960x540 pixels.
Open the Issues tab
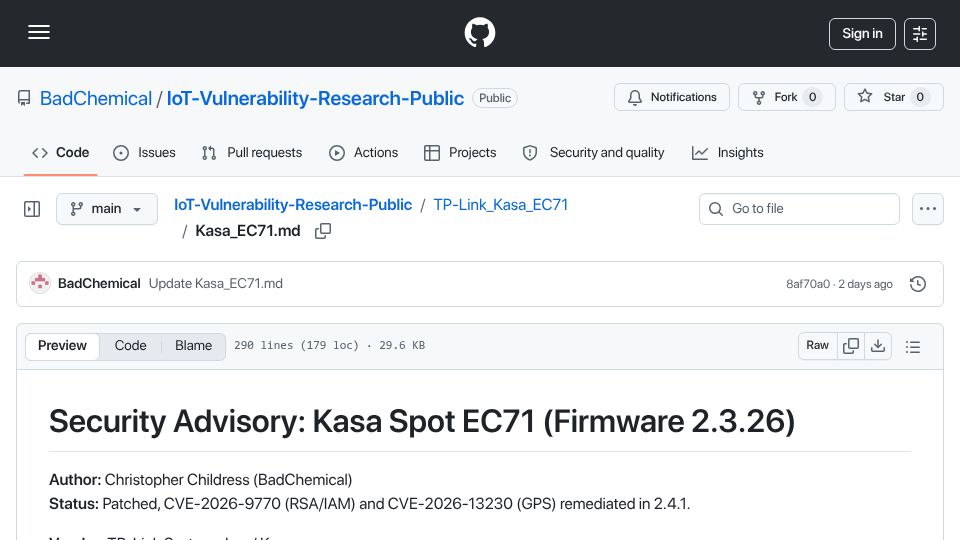pyautogui.click(x=144, y=152)
